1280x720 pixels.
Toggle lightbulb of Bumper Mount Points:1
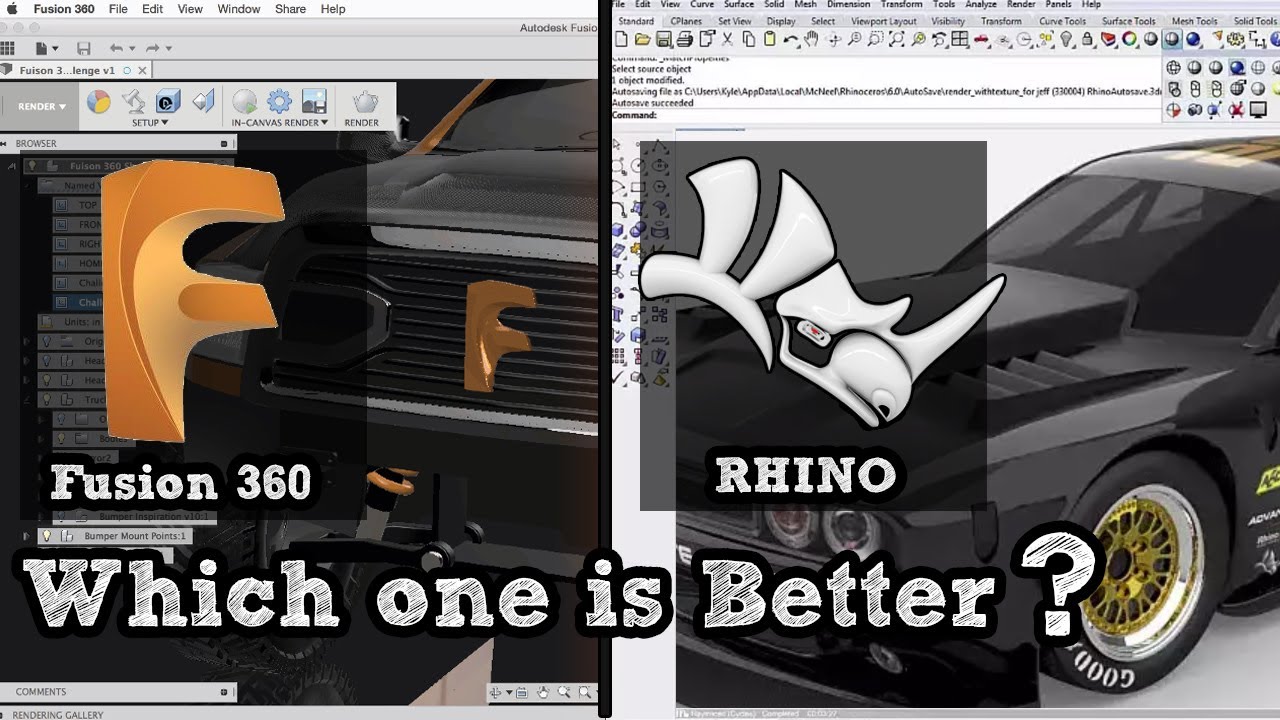tap(45, 536)
